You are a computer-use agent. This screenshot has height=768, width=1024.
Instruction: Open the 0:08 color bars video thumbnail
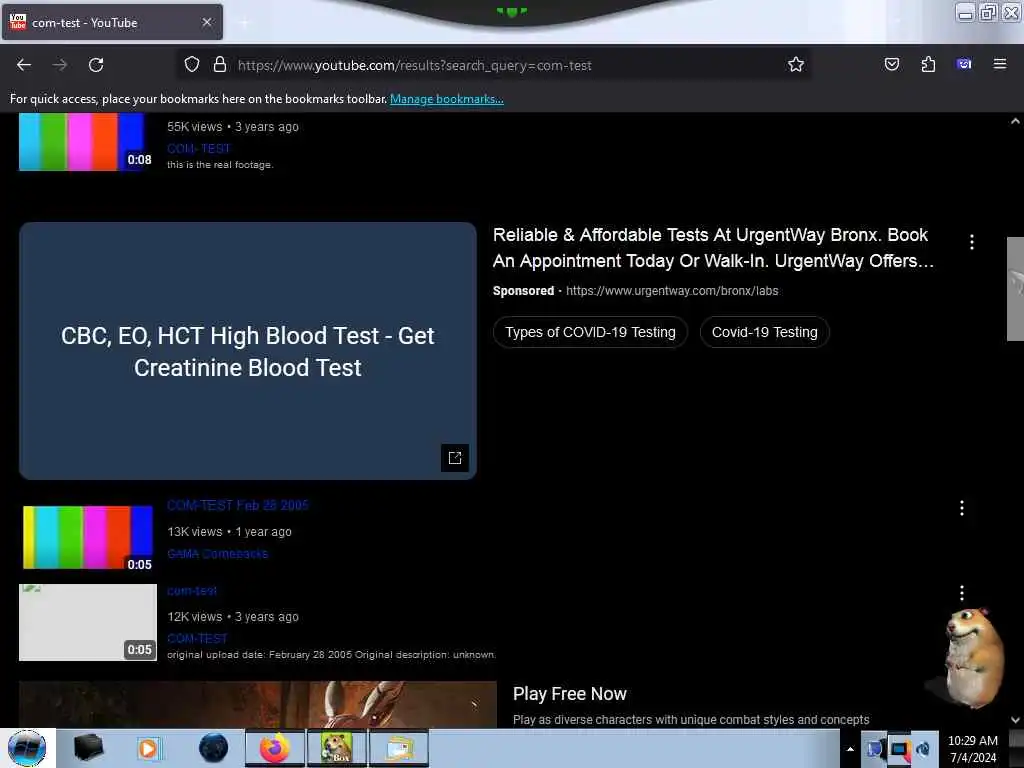click(86, 141)
